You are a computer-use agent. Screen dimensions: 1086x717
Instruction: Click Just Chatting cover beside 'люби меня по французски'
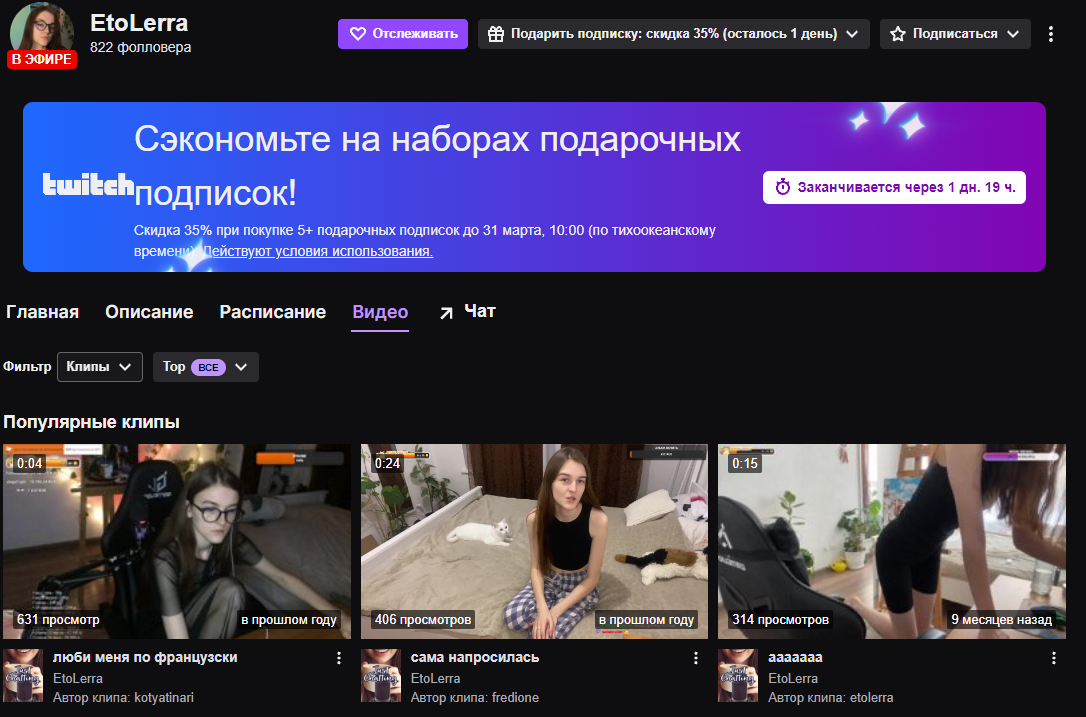pos(23,675)
